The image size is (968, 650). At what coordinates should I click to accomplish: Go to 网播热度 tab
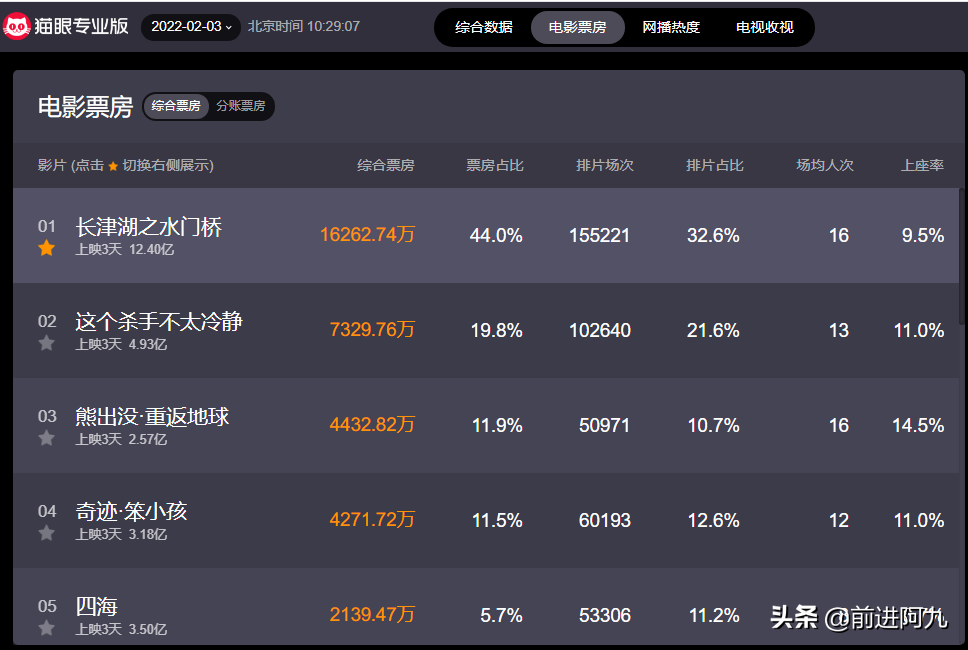(x=671, y=27)
